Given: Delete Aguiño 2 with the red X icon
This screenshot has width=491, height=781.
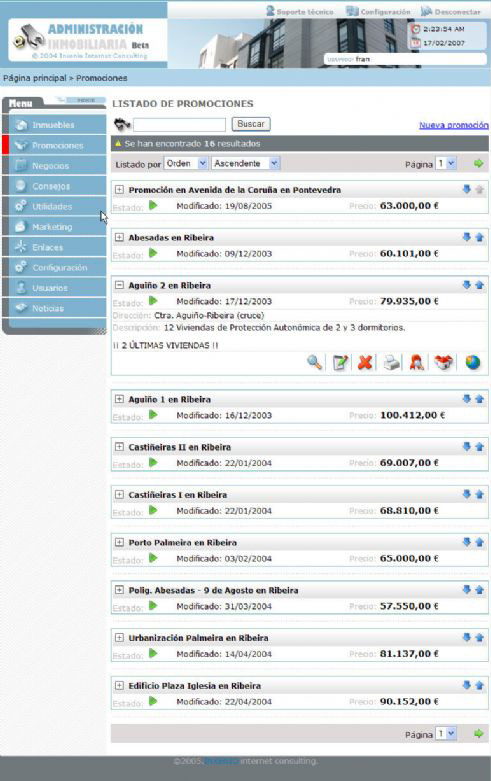Looking at the screenshot, I should coord(366,362).
